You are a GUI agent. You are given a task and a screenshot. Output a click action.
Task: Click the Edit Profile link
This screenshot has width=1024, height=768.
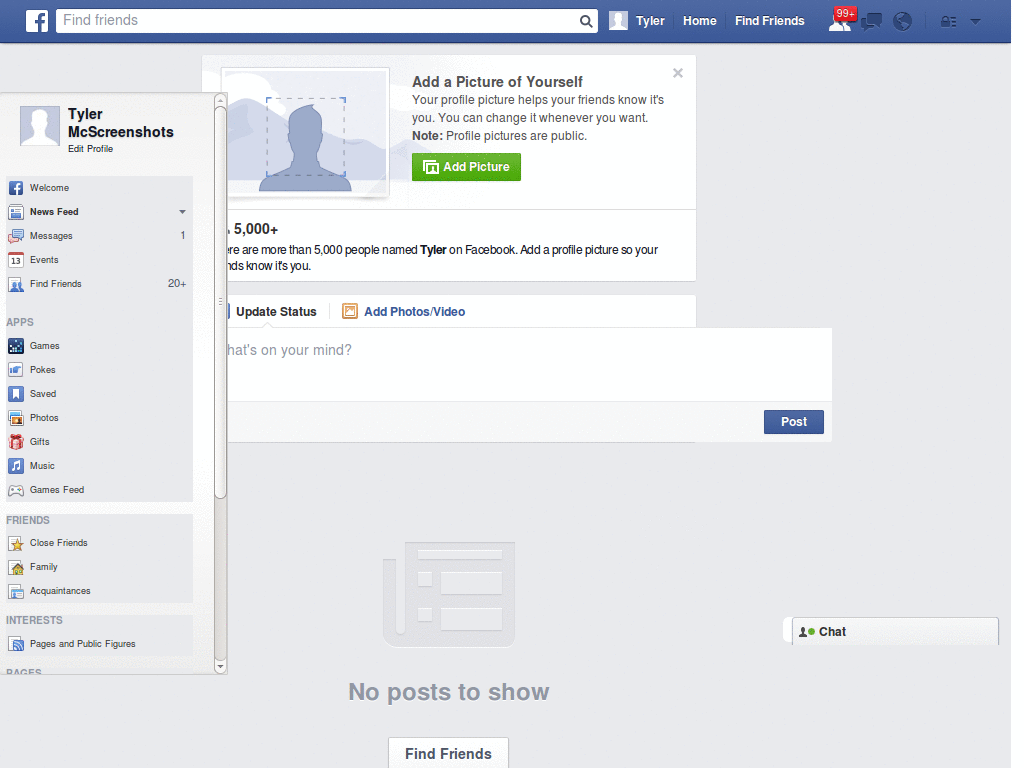[91, 149]
